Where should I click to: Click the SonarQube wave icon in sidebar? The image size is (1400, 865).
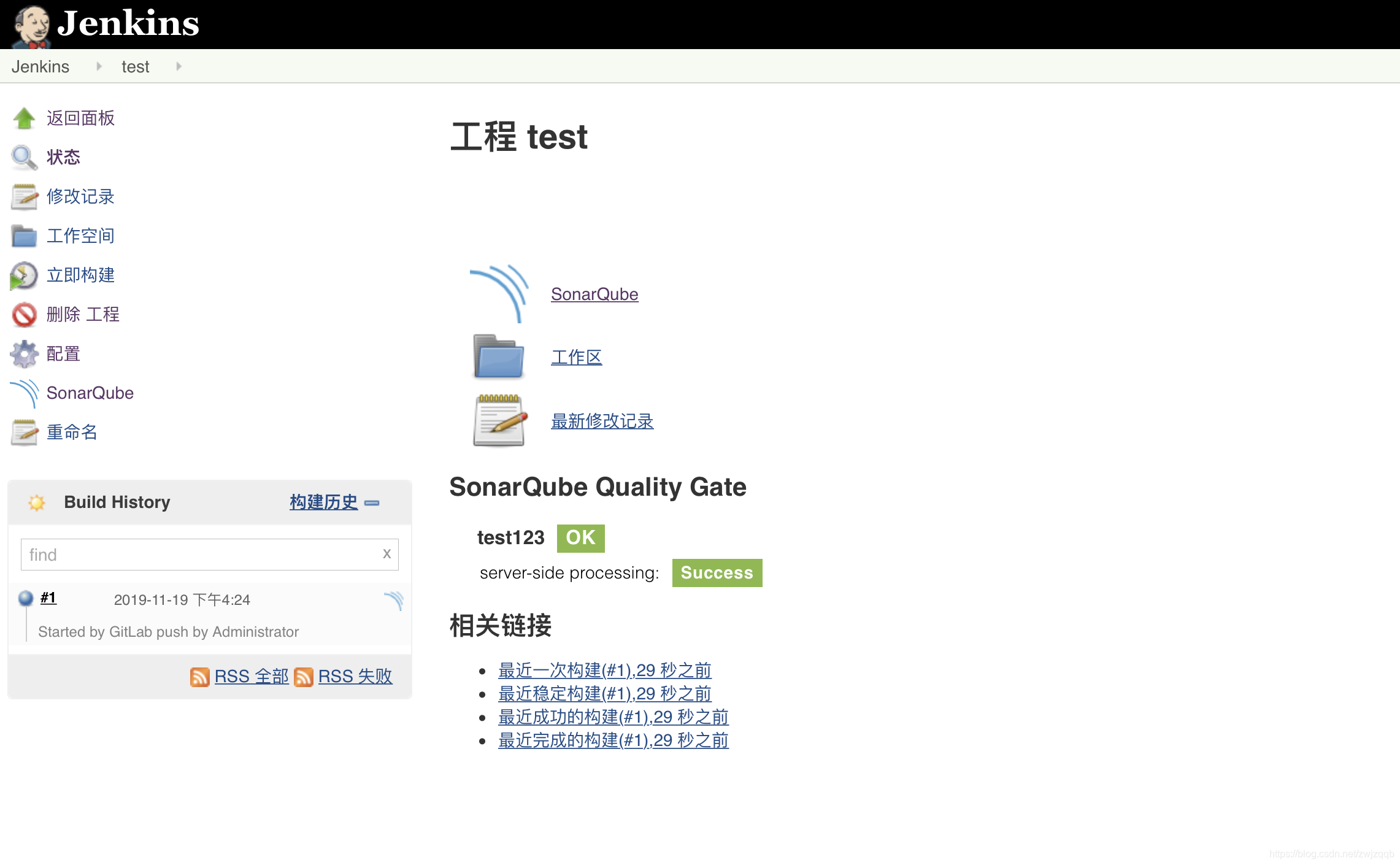(x=23, y=393)
